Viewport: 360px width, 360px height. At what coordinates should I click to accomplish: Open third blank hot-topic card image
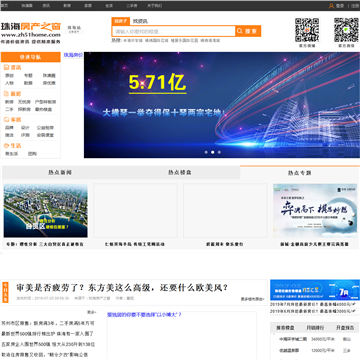coord(225,210)
